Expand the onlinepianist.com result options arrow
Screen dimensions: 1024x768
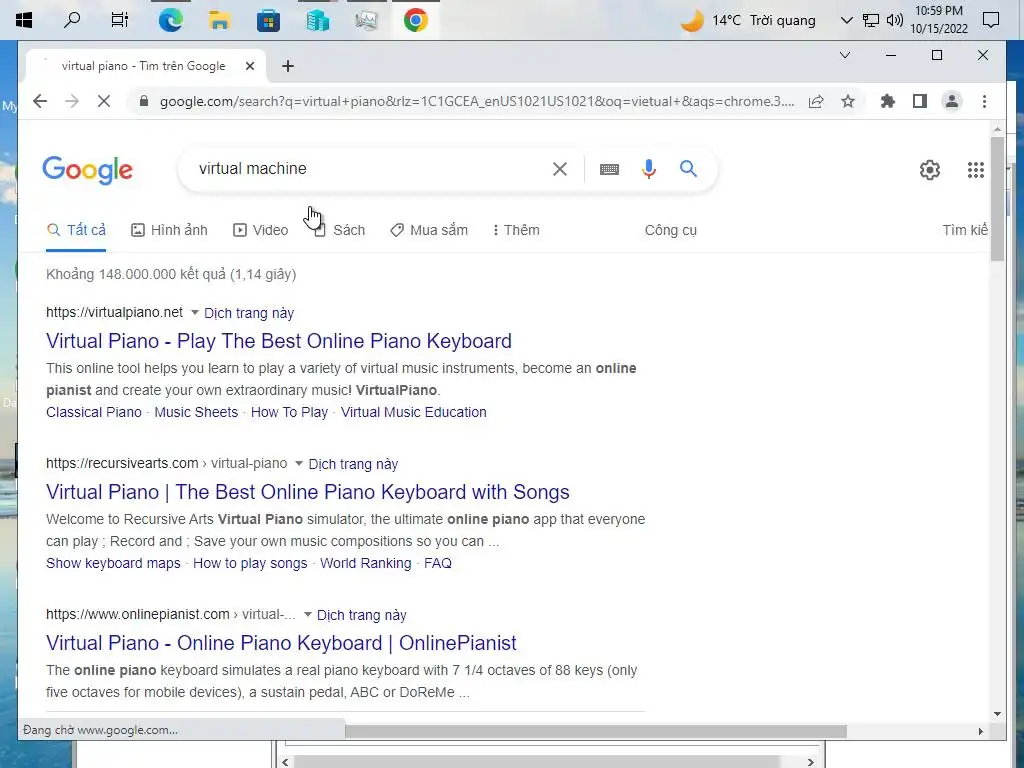(x=307, y=614)
